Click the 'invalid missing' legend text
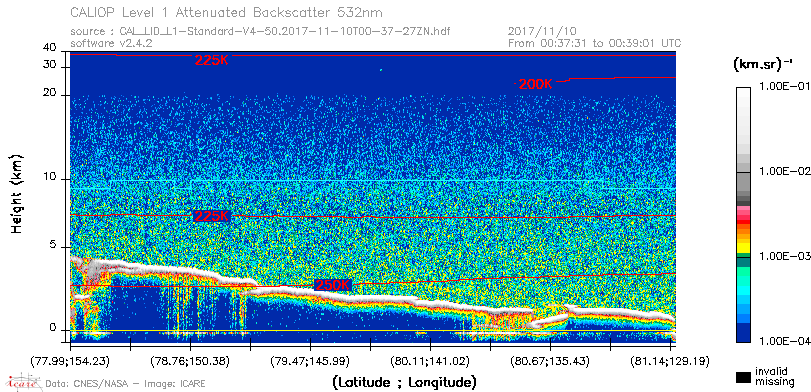Image resolution: width=811 pixels, height=392 pixels. 775,376
